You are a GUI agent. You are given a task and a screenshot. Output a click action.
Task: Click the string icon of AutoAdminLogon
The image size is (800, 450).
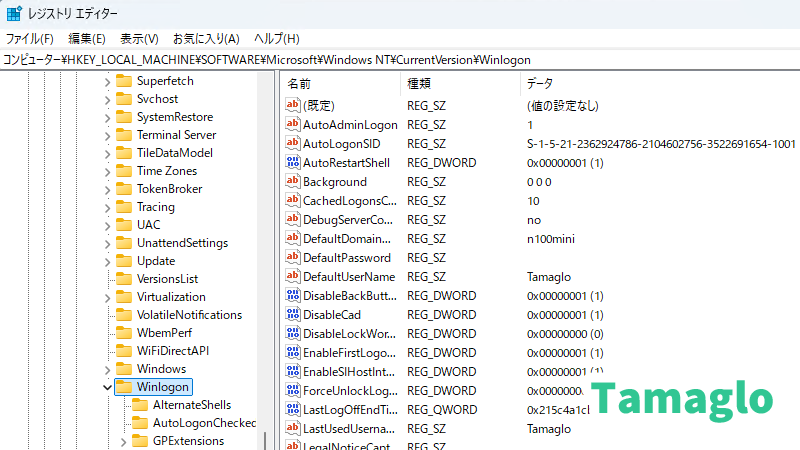292,124
